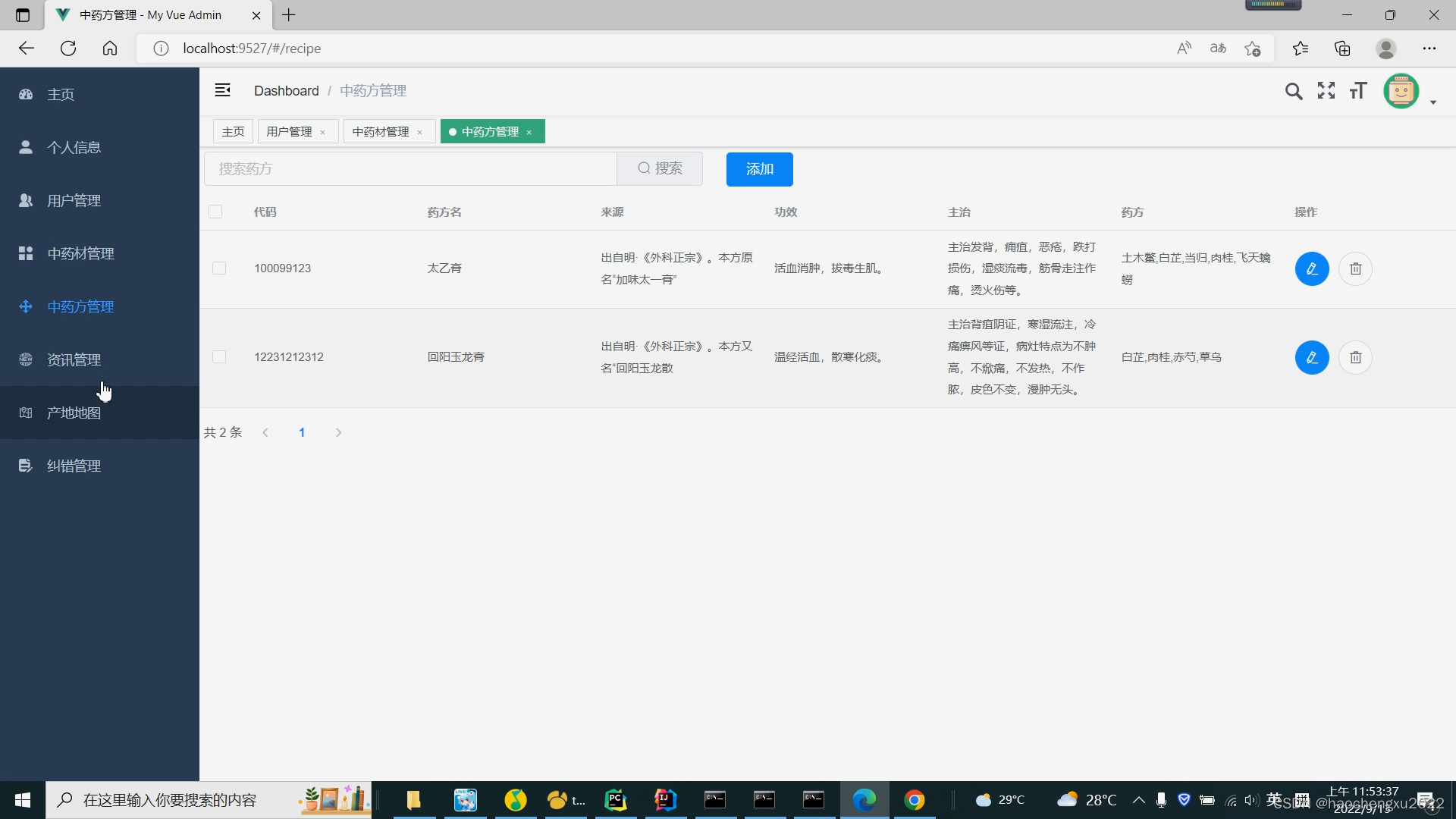Launch IntelliJ IDEA from the taskbar
Image resolution: width=1456 pixels, height=819 pixels.
tap(665, 799)
